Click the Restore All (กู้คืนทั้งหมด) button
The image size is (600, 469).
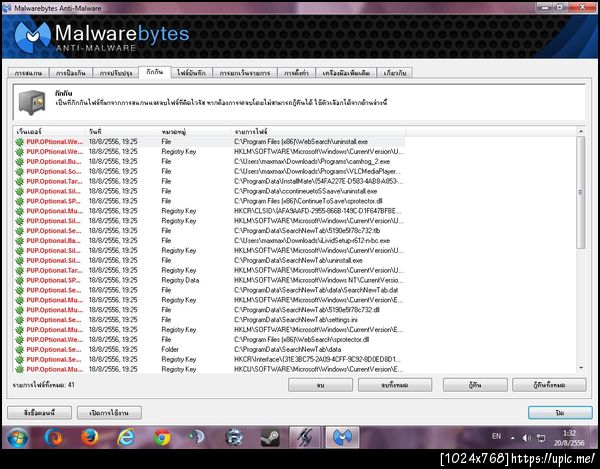[x=549, y=385]
